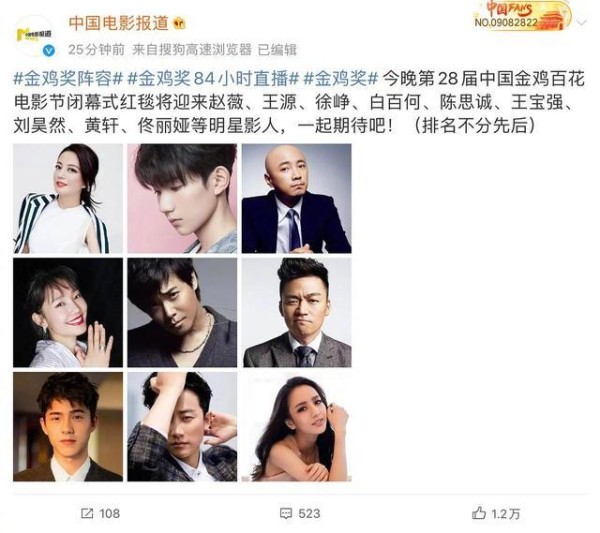The image size is (600, 533).
Task: Click the blue verified badge on avatar
Action: (x=49, y=50)
